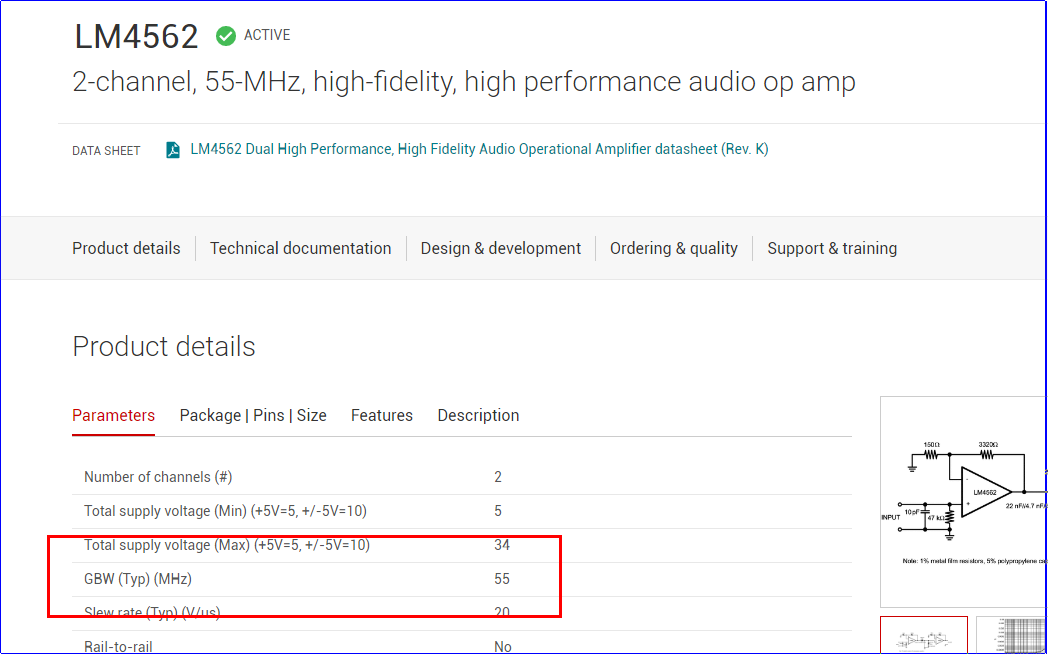
Task: Click the LM4562 part number heading
Action: (136, 37)
